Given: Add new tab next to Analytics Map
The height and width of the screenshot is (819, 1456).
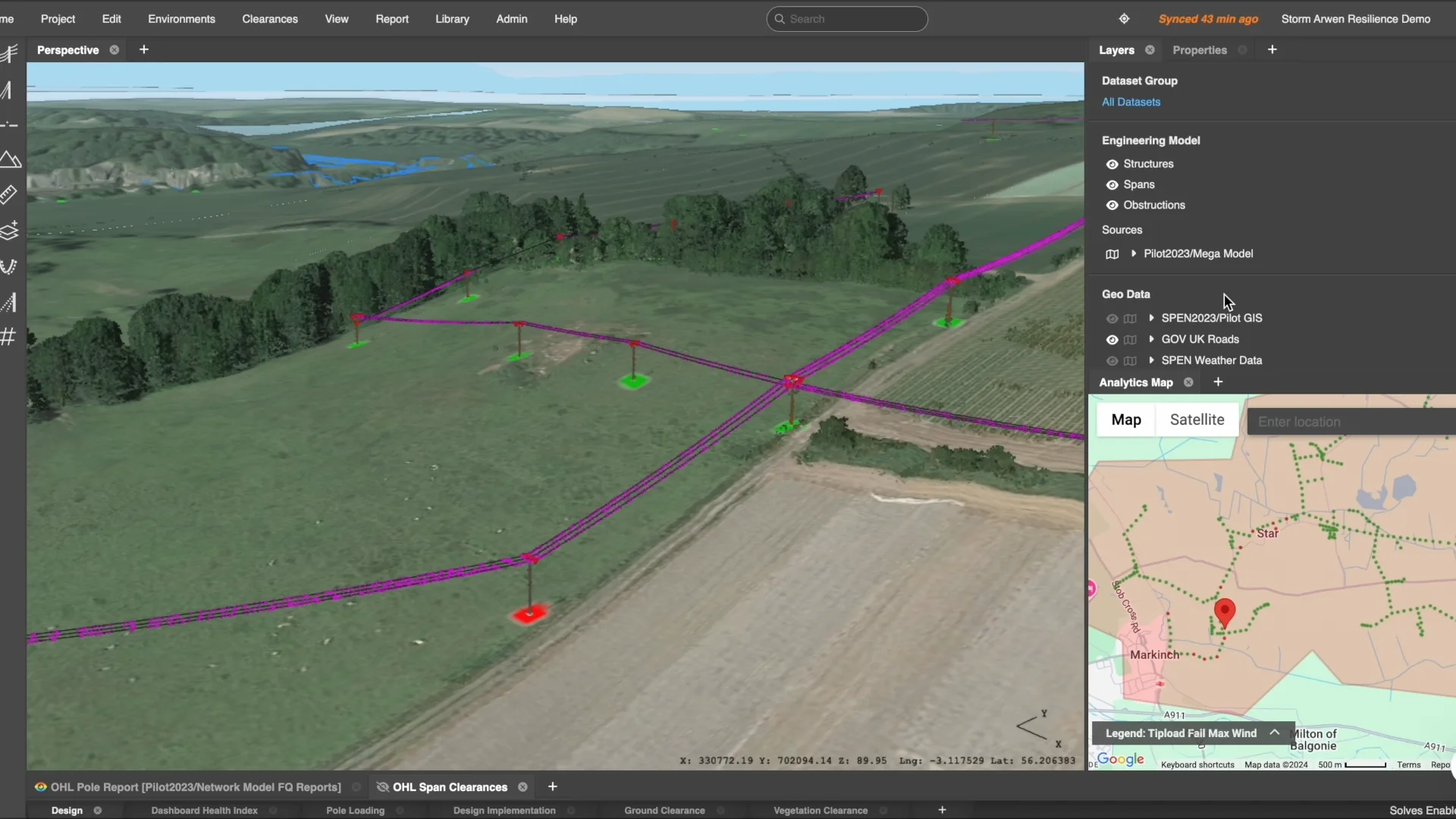Looking at the screenshot, I should tap(1218, 382).
